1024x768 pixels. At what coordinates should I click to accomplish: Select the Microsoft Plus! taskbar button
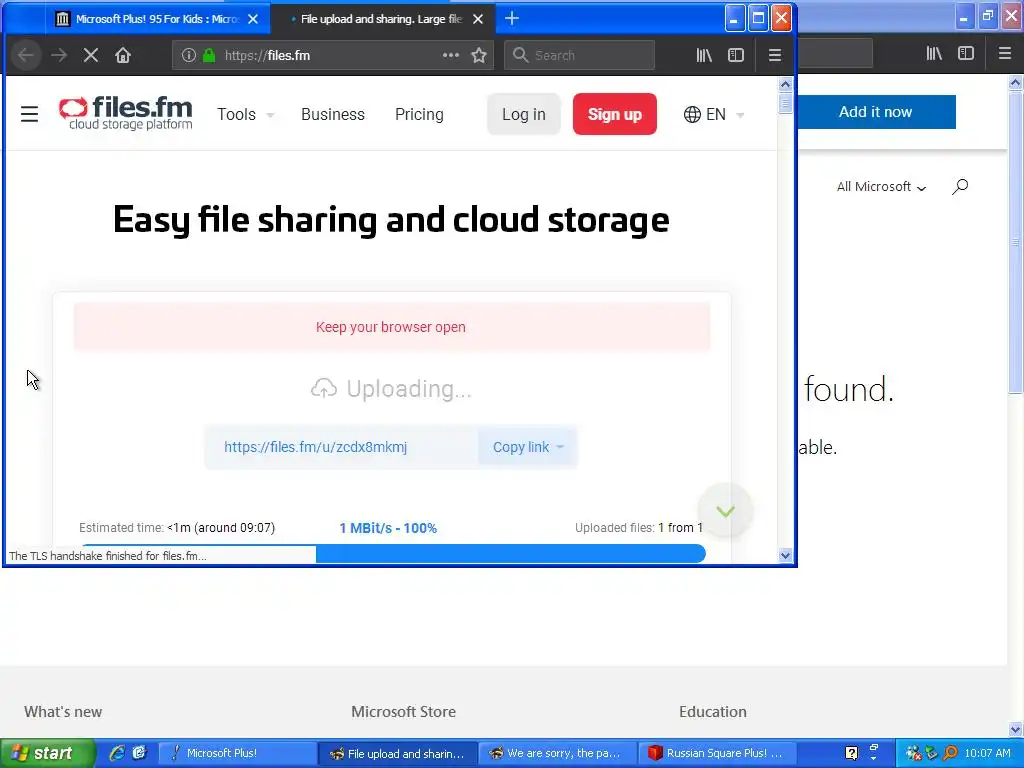click(x=238, y=753)
